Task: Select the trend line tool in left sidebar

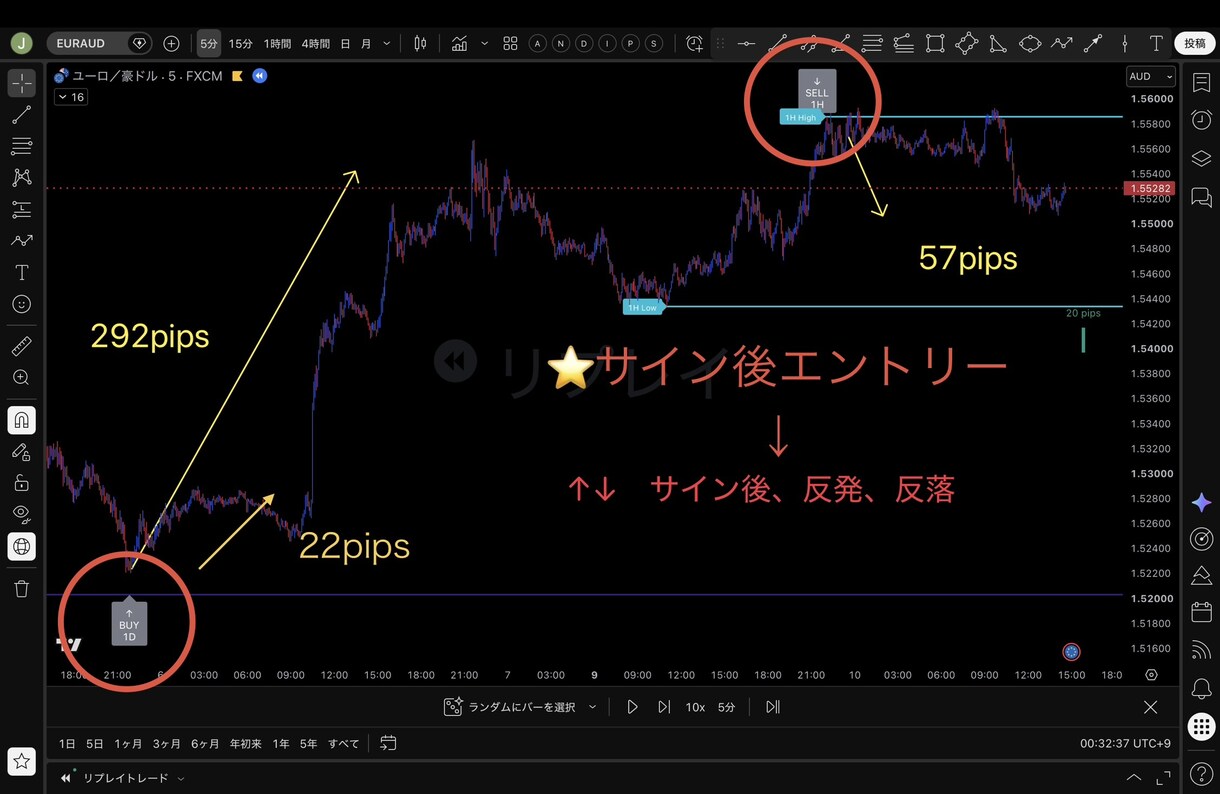Action: pyautogui.click(x=21, y=115)
